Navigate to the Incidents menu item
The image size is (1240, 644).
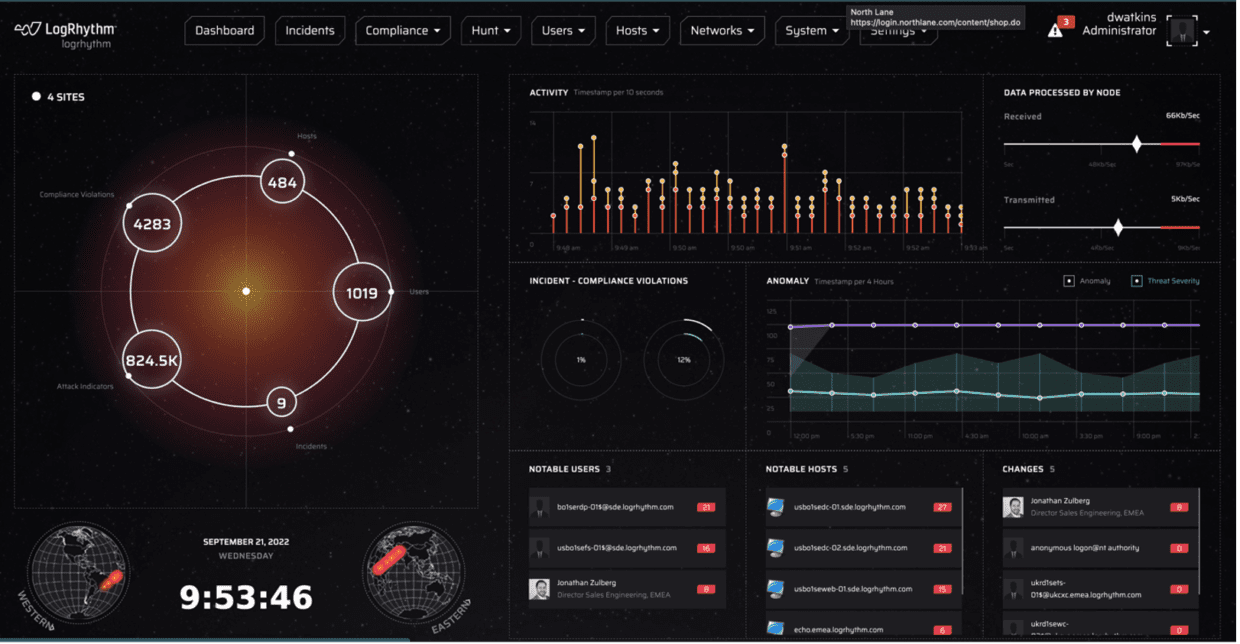pos(310,30)
